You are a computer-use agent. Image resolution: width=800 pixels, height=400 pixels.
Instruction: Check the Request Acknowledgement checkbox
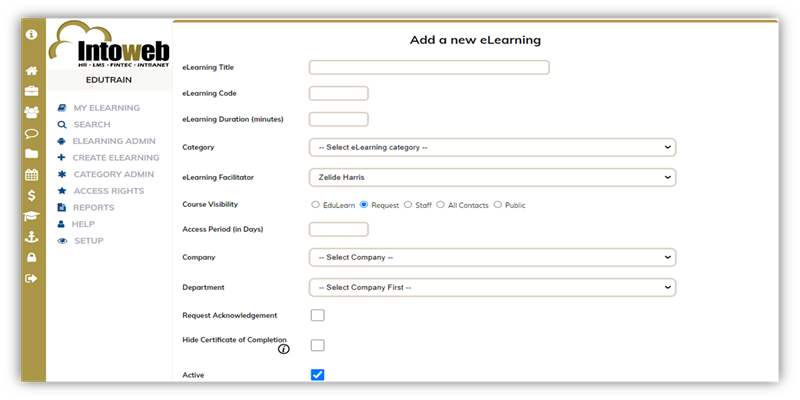coord(317,315)
